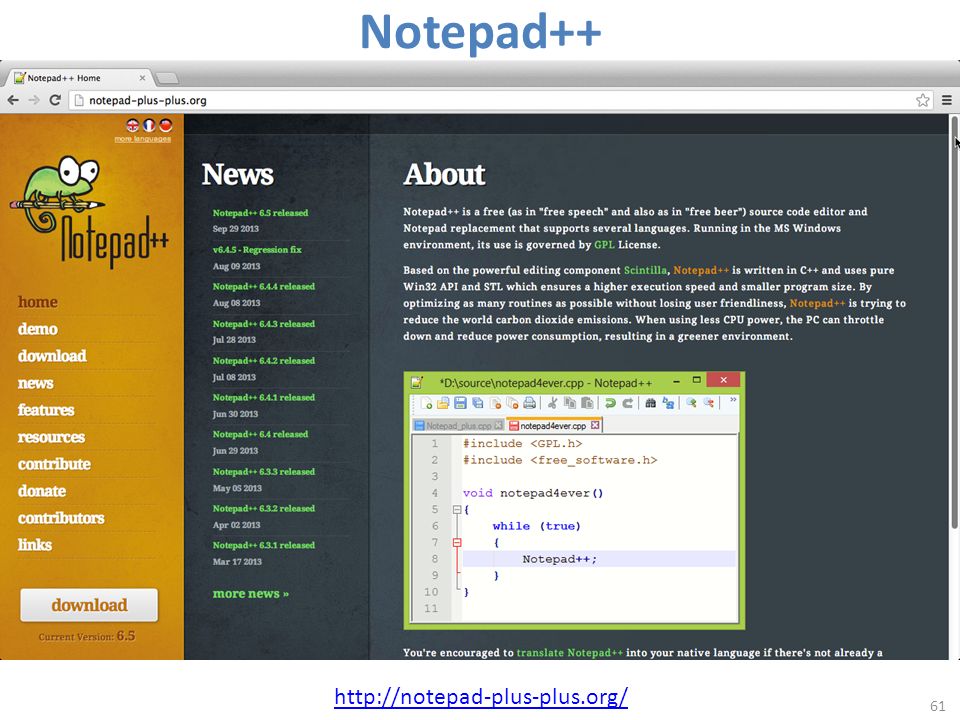960x720 pixels.
Task: Open v6.4.5 - Regression fix news link
Action: [257, 250]
